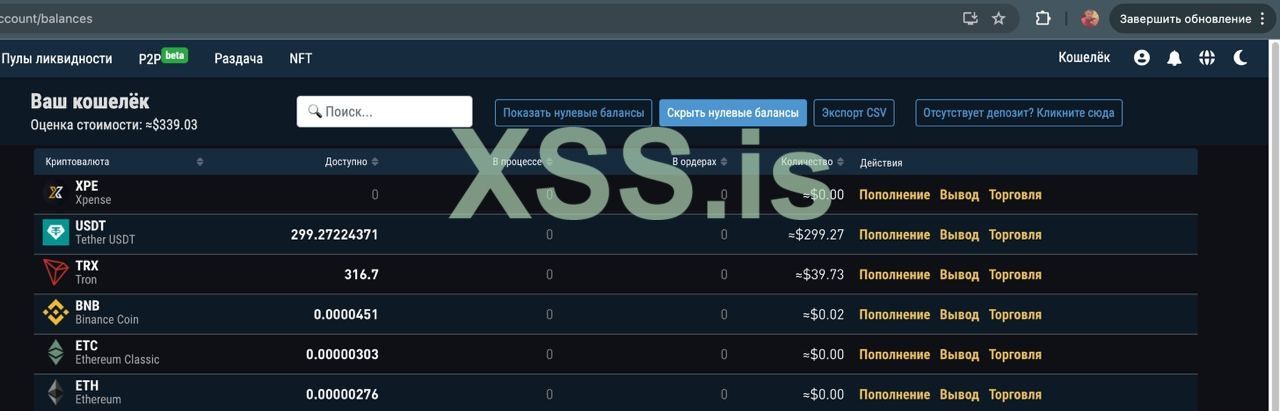Click Пополнение for ETC
Image resolution: width=1280 pixels, height=411 pixels.
coord(894,354)
